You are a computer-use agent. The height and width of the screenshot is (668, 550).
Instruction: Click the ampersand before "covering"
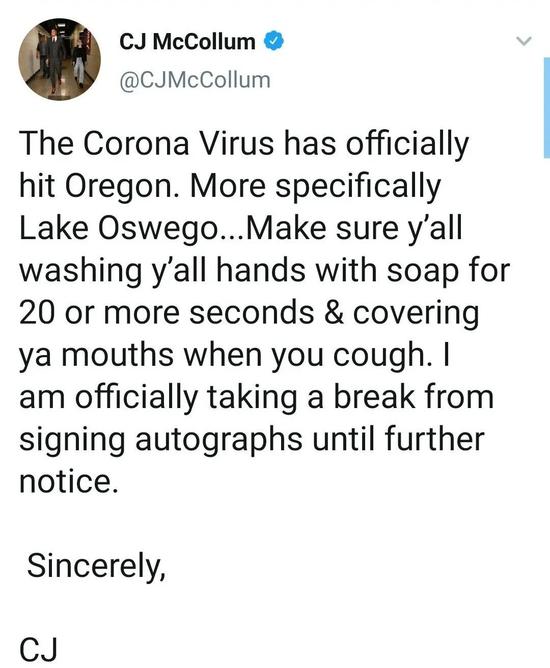(x=334, y=313)
